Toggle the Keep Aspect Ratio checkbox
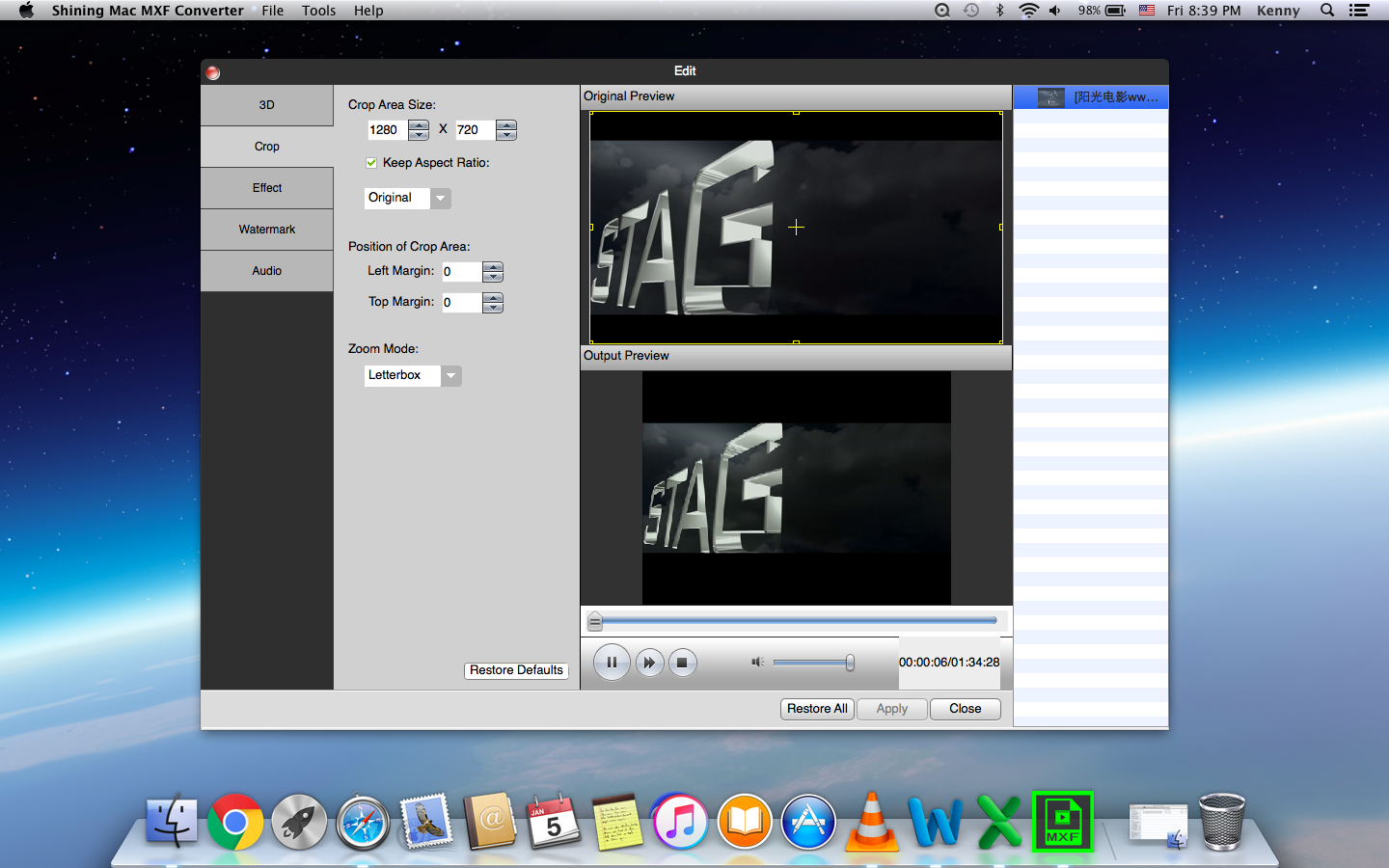 pyautogui.click(x=371, y=163)
